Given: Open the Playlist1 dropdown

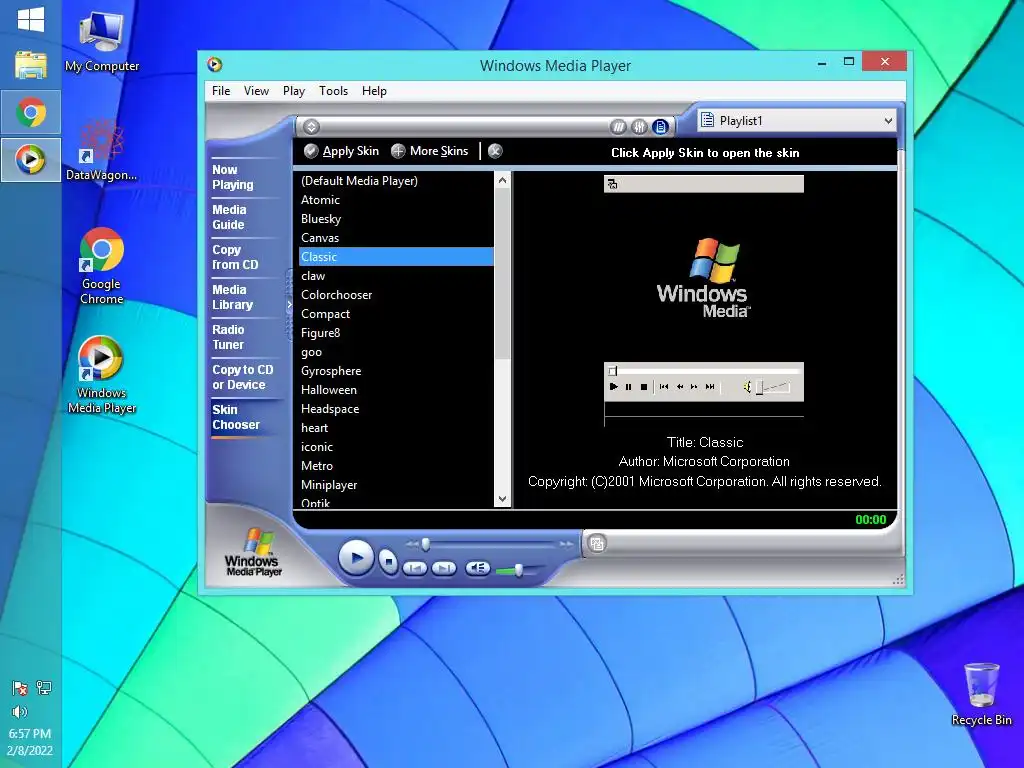Looking at the screenshot, I should (x=797, y=121).
